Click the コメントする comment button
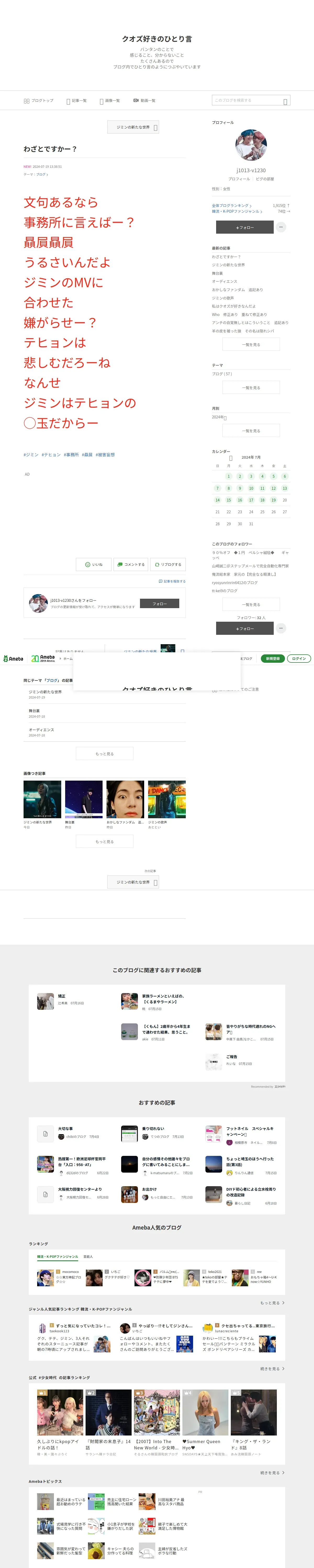The height and width of the screenshot is (1568, 314). pyautogui.click(x=131, y=565)
